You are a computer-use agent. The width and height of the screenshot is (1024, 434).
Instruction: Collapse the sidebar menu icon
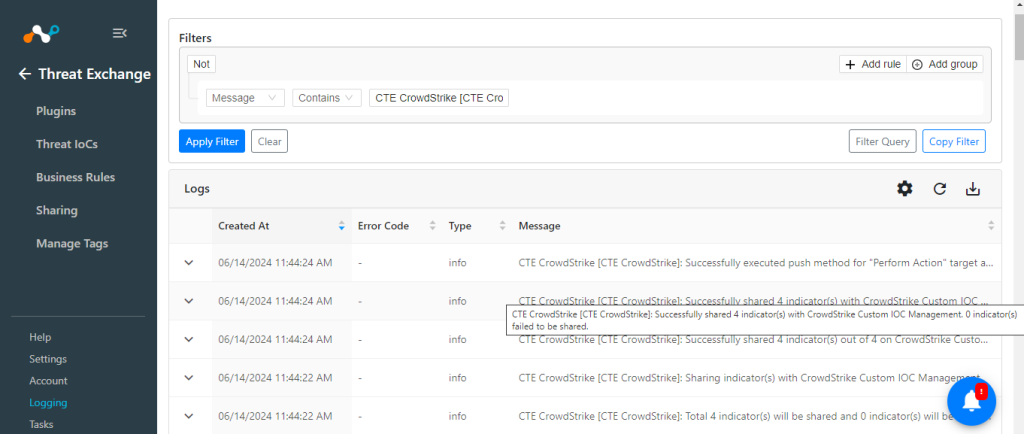[x=120, y=33]
